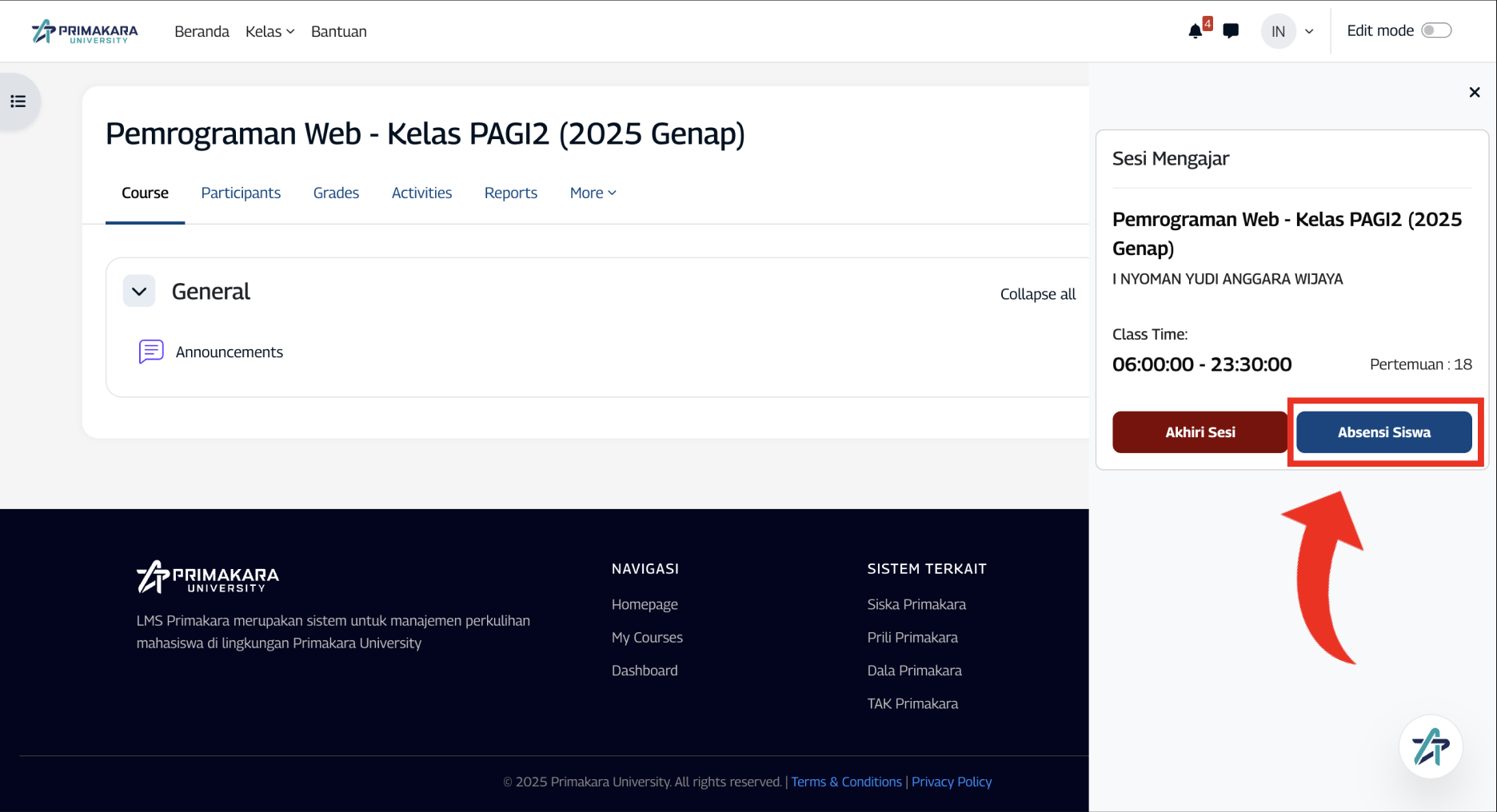Click the Primakara University footer logo
Viewport: 1497px width, 812px height.
pyautogui.click(x=208, y=576)
